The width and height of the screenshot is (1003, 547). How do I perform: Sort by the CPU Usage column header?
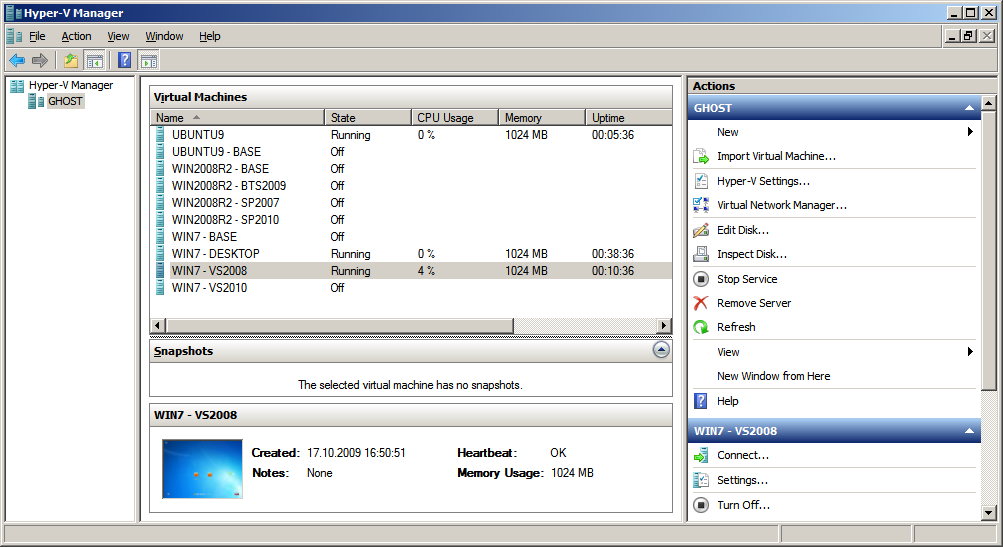click(455, 118)
